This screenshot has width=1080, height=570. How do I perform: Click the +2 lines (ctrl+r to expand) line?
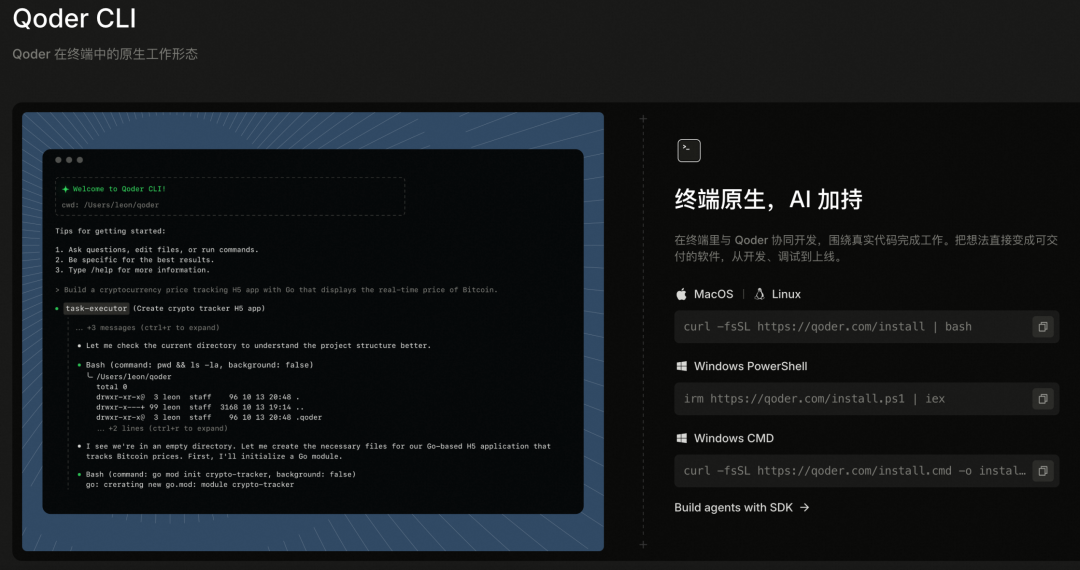tap(162, 428)
